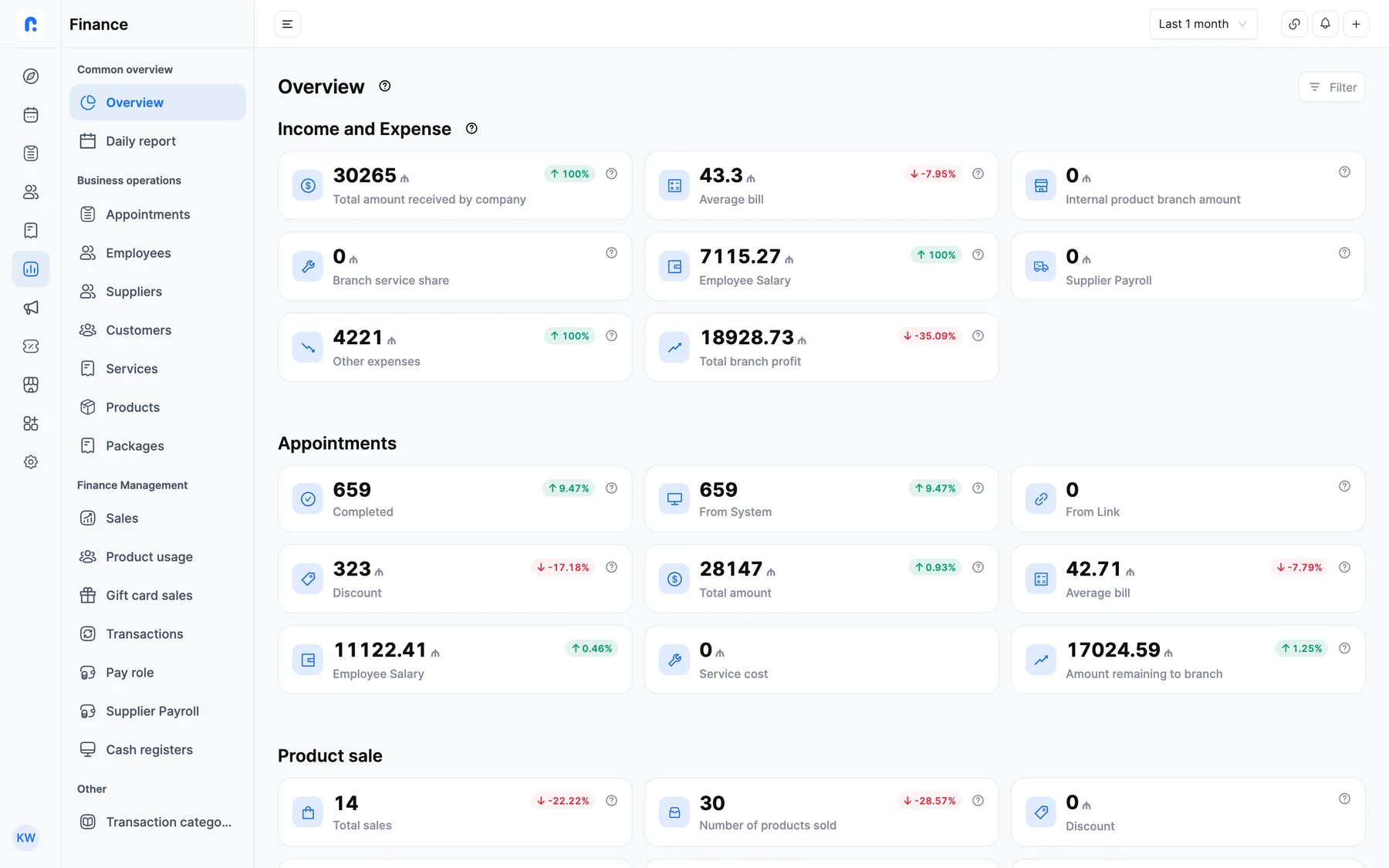Click the settings gear icon in the left rail
The image size is (1389, 868).
(31, 462)
